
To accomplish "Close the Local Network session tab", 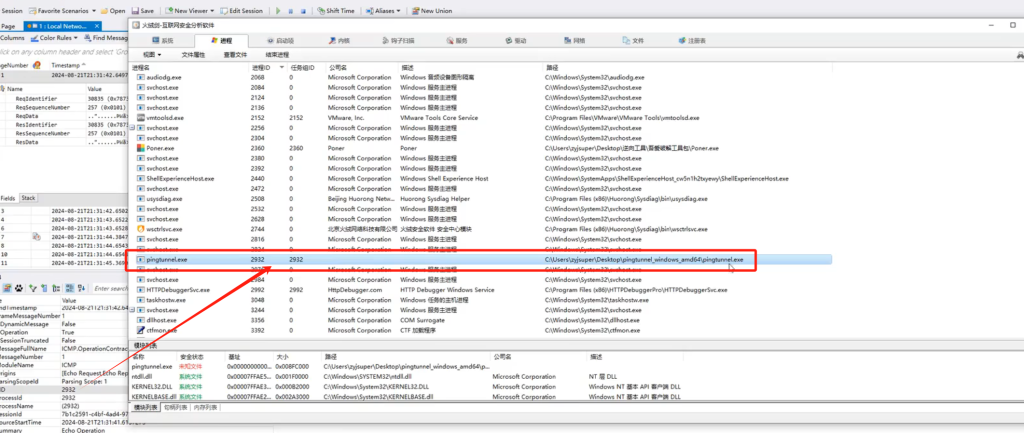I will pyautogui.click(x=97, y=25).
